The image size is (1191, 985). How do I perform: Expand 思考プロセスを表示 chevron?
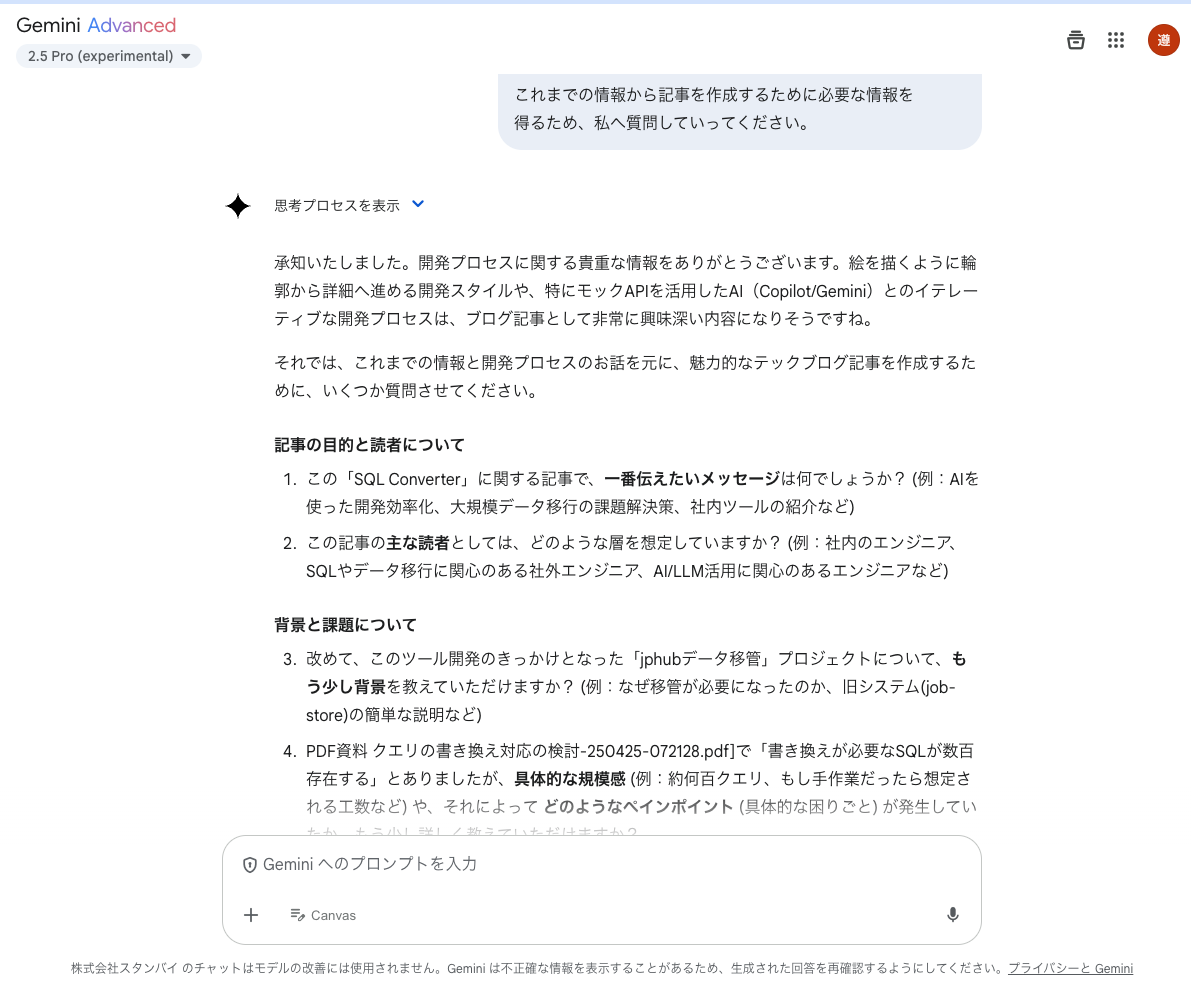418,204
